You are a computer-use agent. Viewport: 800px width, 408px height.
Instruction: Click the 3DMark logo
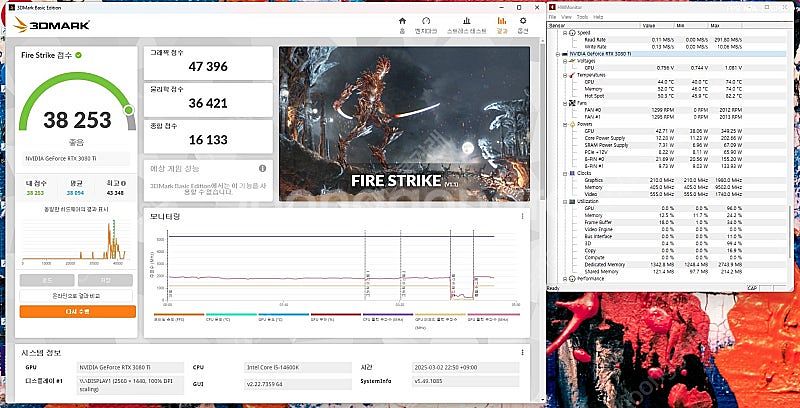[x=52, y=24]
